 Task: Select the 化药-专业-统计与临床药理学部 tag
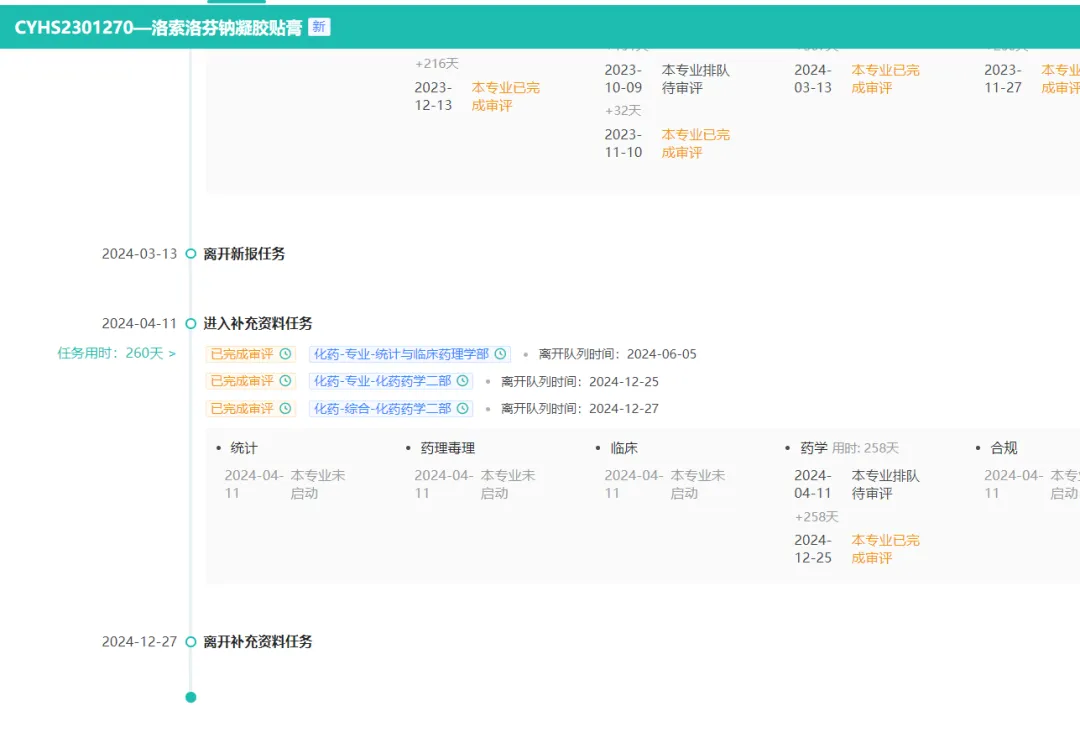pyautogui.click(x=401, y=354)
